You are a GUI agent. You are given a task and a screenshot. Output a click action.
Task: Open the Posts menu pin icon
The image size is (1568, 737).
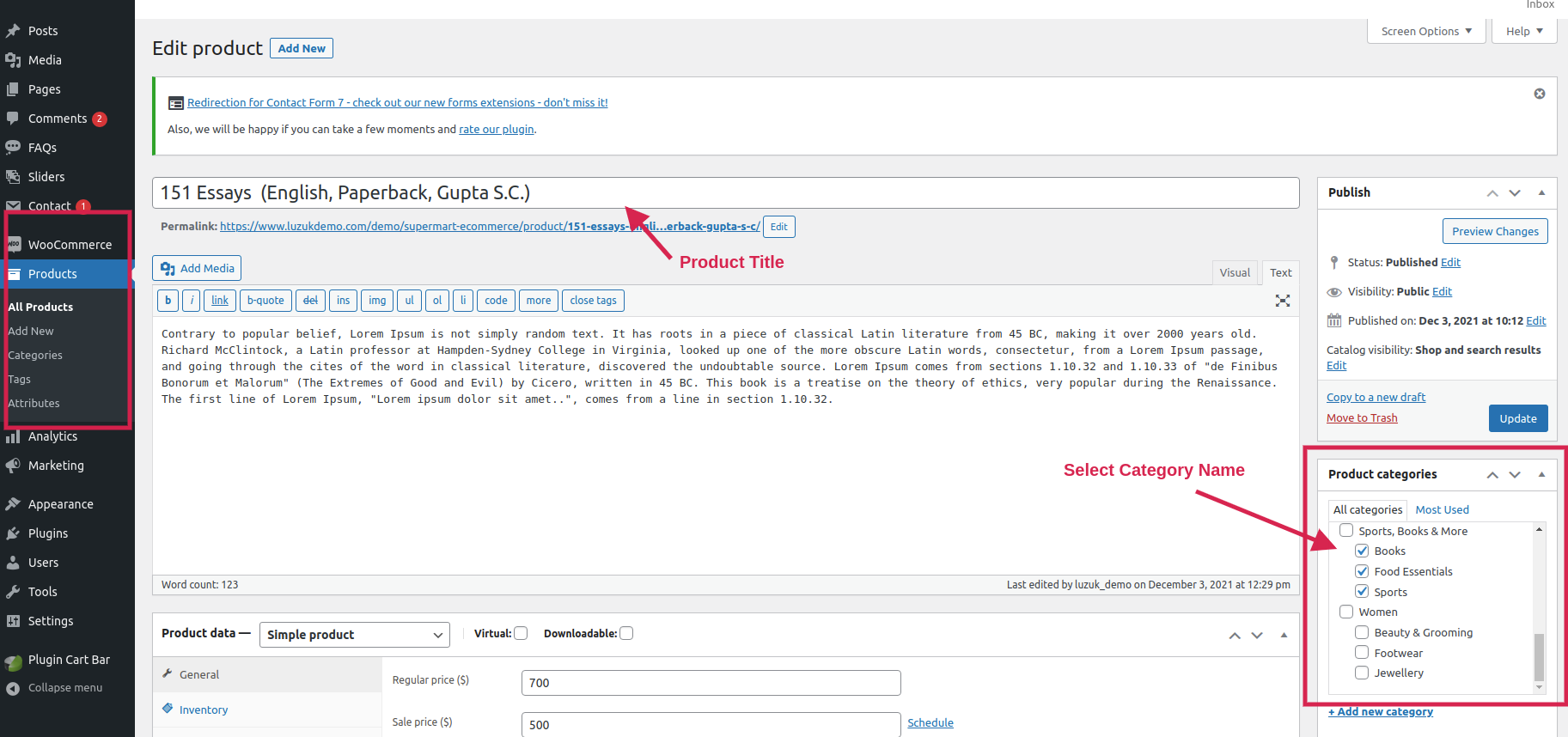click(13, 31)
